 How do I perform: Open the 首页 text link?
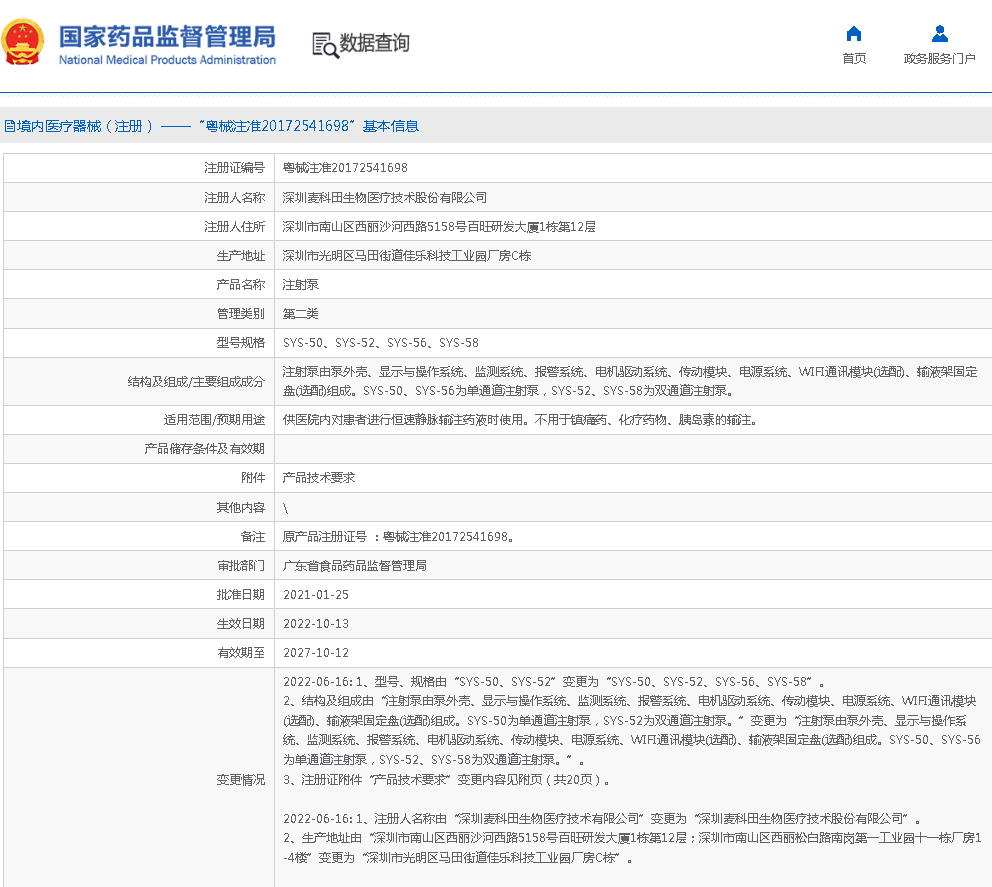coord(854,59)
